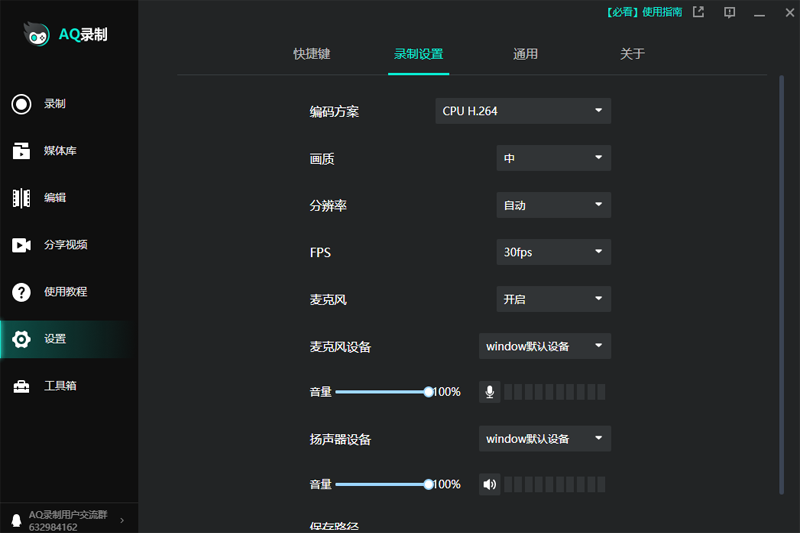
Task: Click the 设置 gear icon
Action: pyautogui.click(x=21, y=339)
